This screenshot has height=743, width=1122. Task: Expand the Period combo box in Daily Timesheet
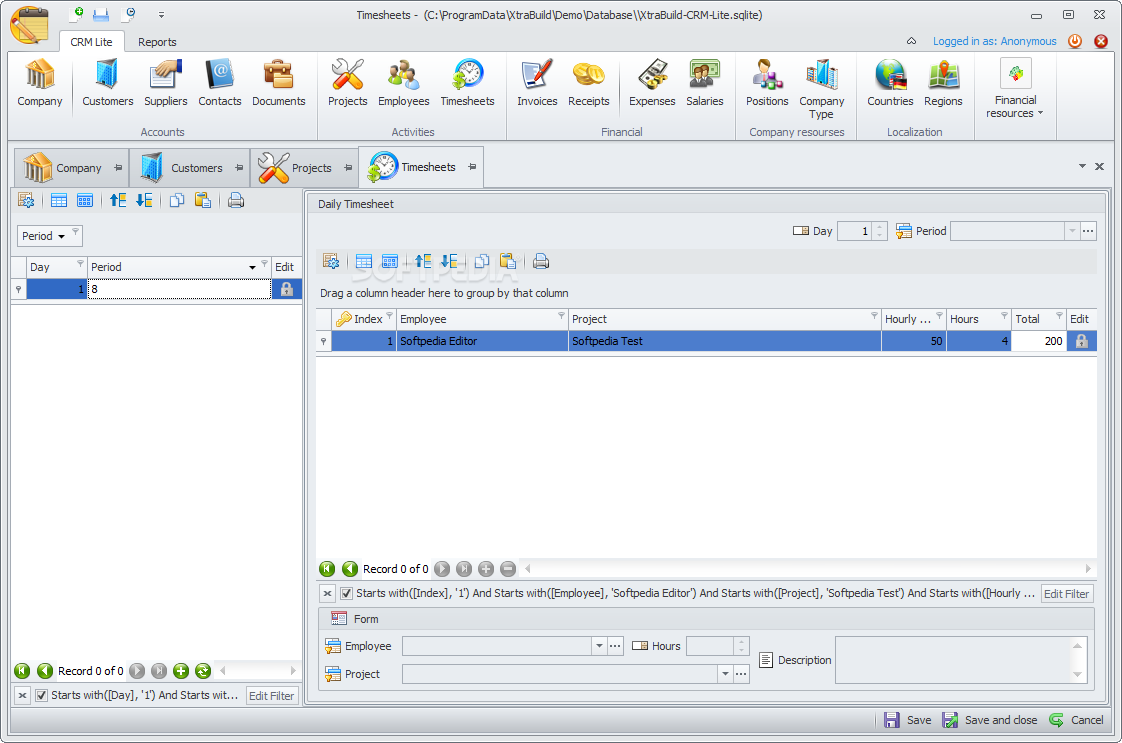pos(1072,231)
